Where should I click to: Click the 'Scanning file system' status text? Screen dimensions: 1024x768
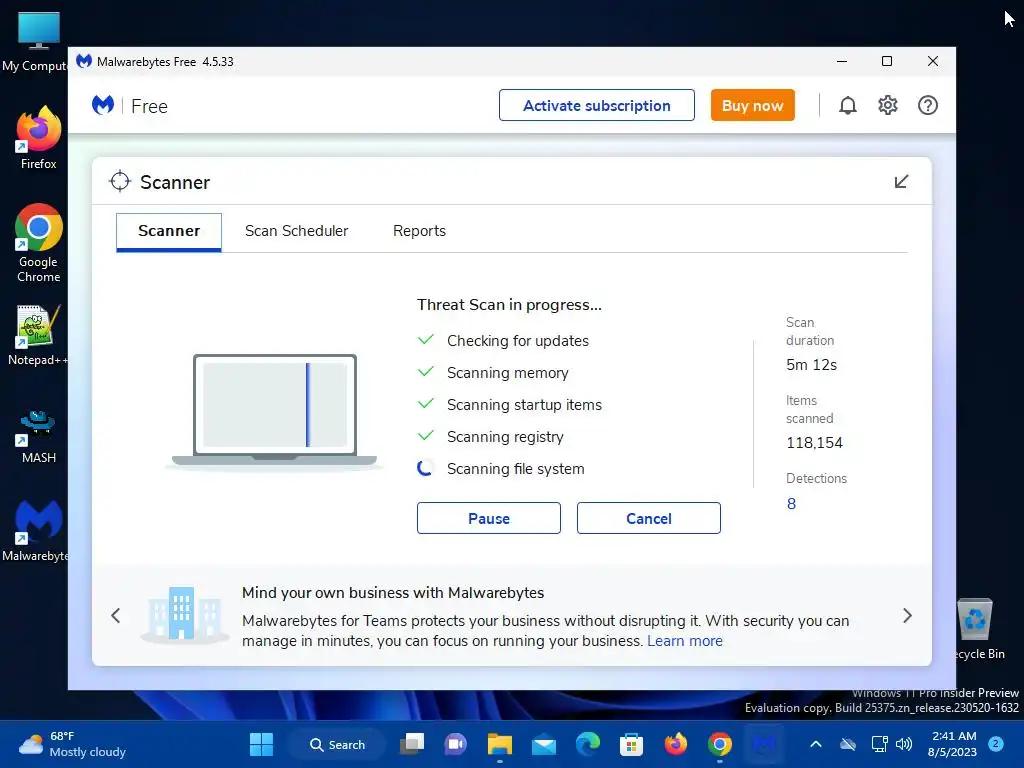point(515,469)
